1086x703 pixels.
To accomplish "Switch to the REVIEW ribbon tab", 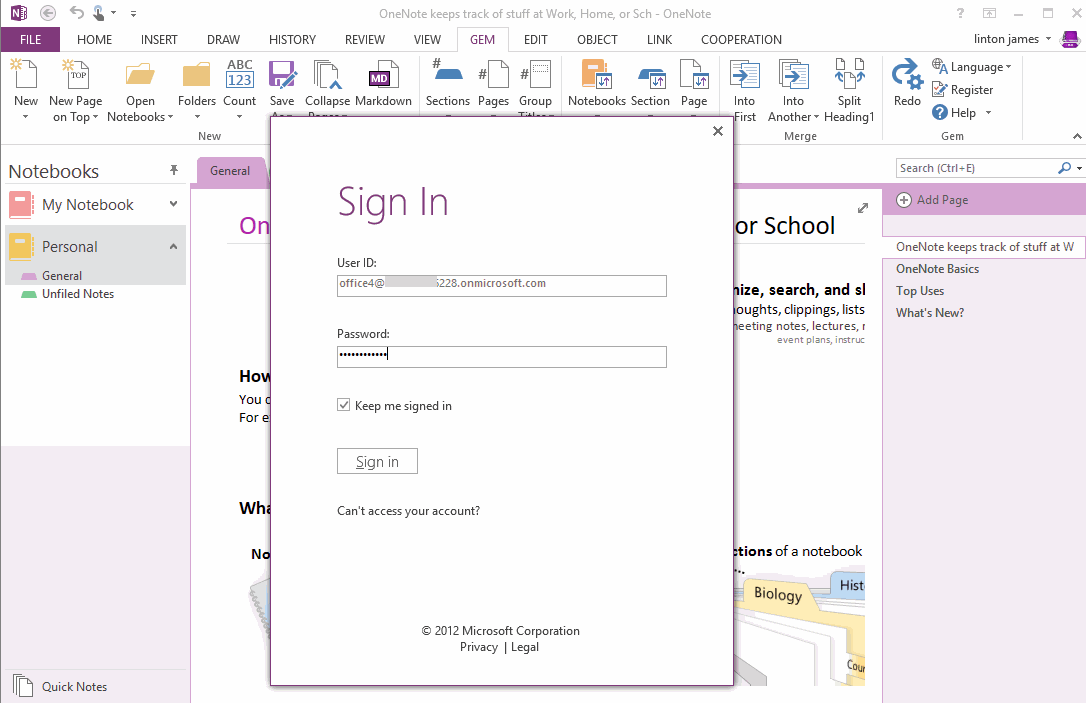I will pyautogui.click(x=364, y=39).
